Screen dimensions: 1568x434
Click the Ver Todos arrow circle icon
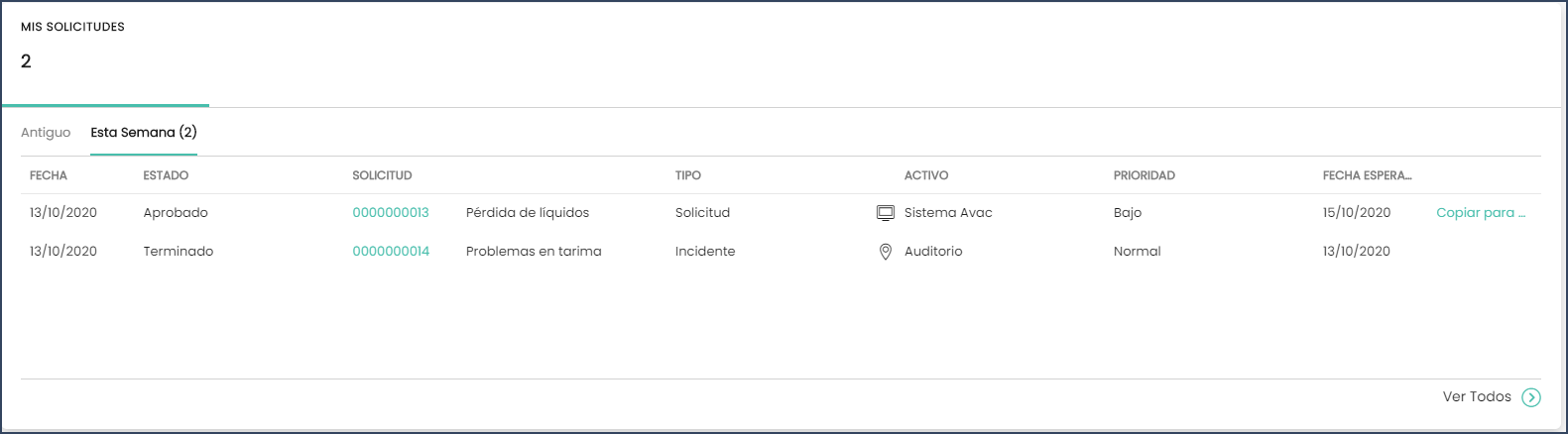tap(1531, 397)
